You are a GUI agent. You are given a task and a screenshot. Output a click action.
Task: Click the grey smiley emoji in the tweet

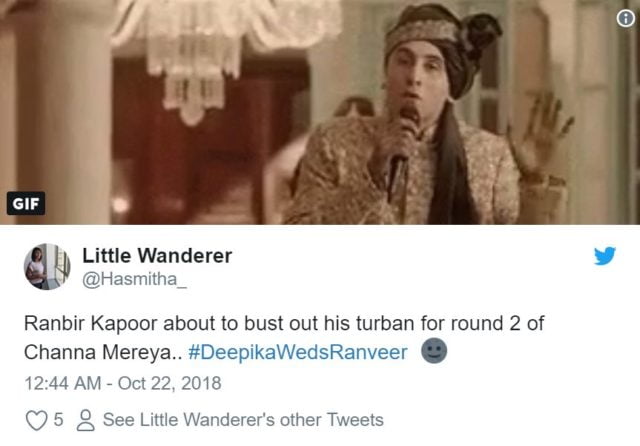pos(434,351)
